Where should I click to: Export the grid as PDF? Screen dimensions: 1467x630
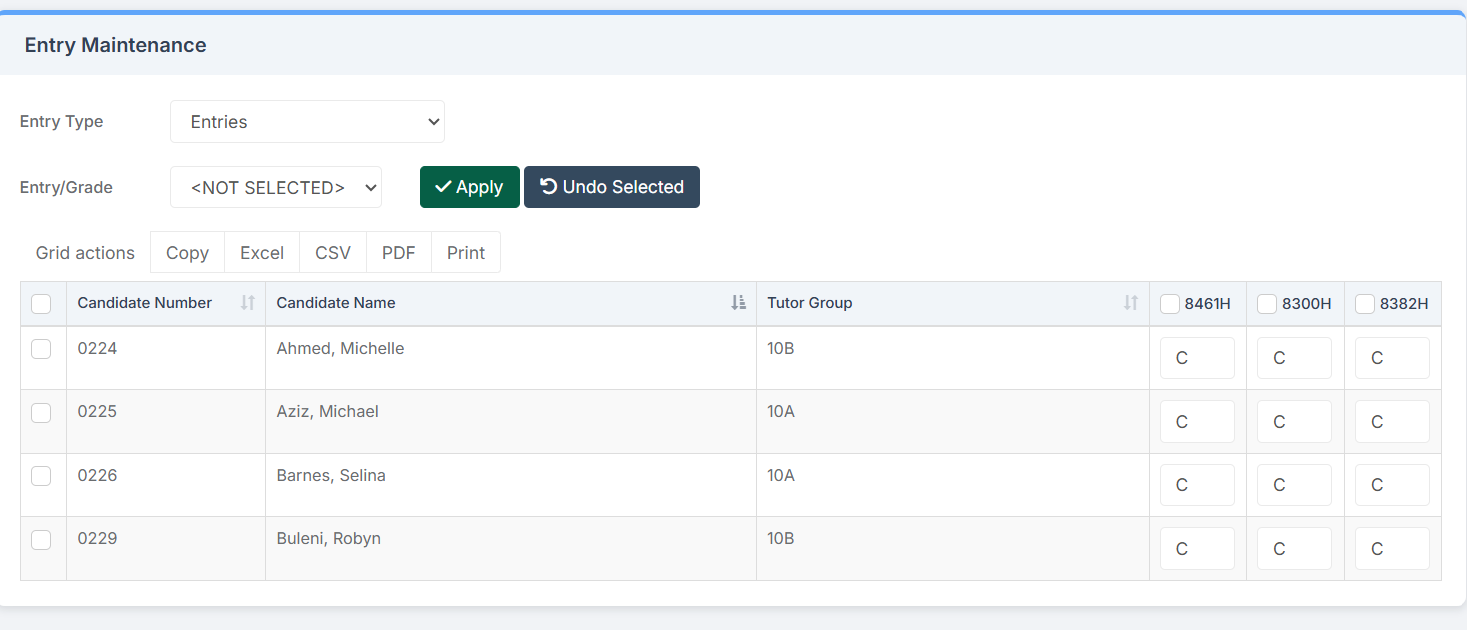click(x=398, y=253)
